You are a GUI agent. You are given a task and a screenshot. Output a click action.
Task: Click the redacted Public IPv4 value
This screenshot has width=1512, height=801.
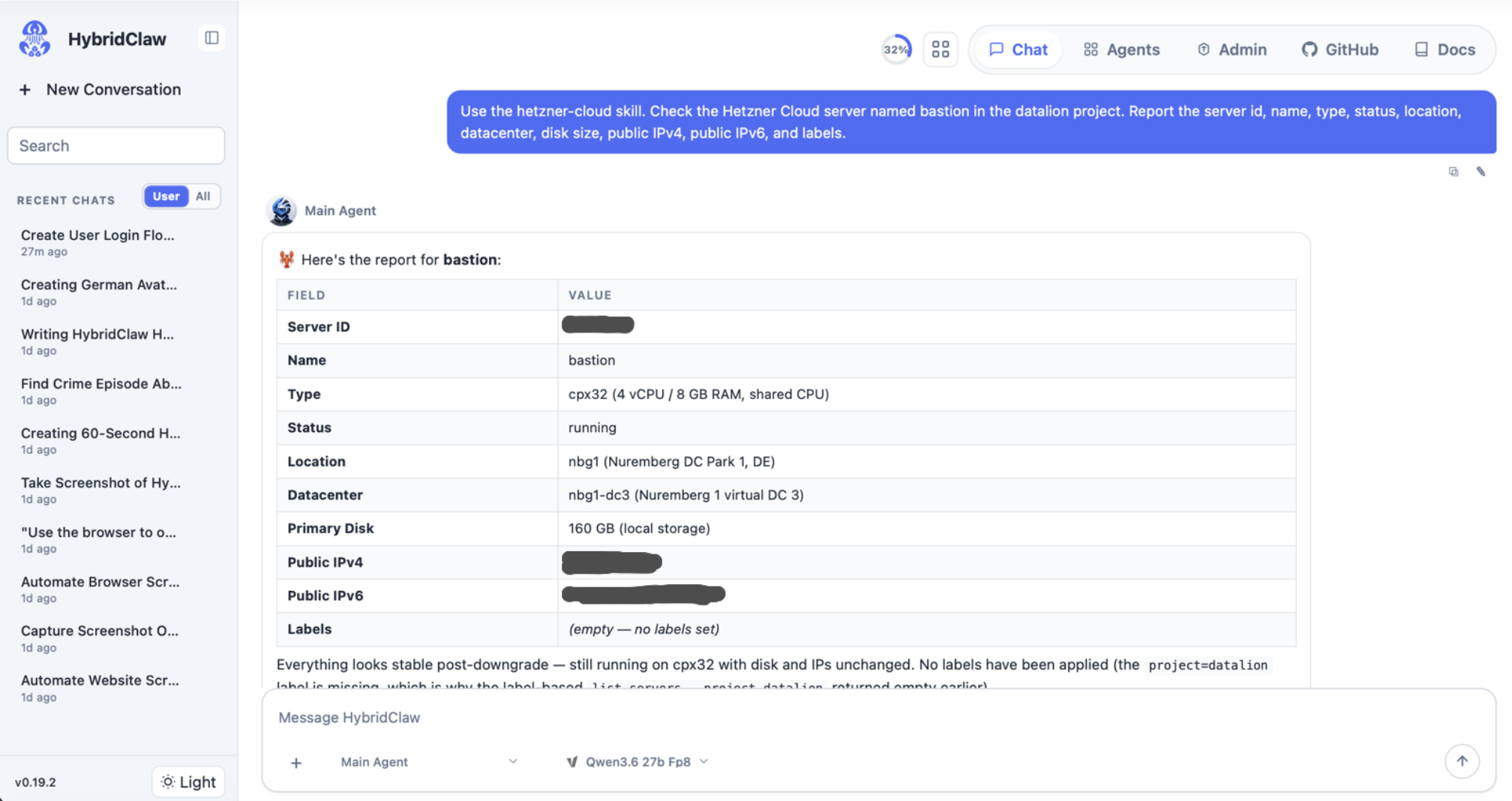[x=612, y=562]
